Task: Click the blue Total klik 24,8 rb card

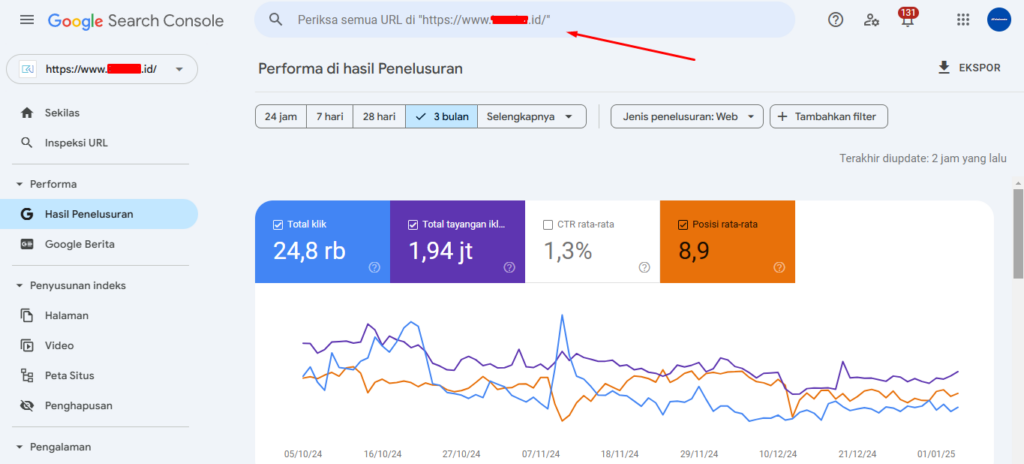Action: click(x=323, y=242)
